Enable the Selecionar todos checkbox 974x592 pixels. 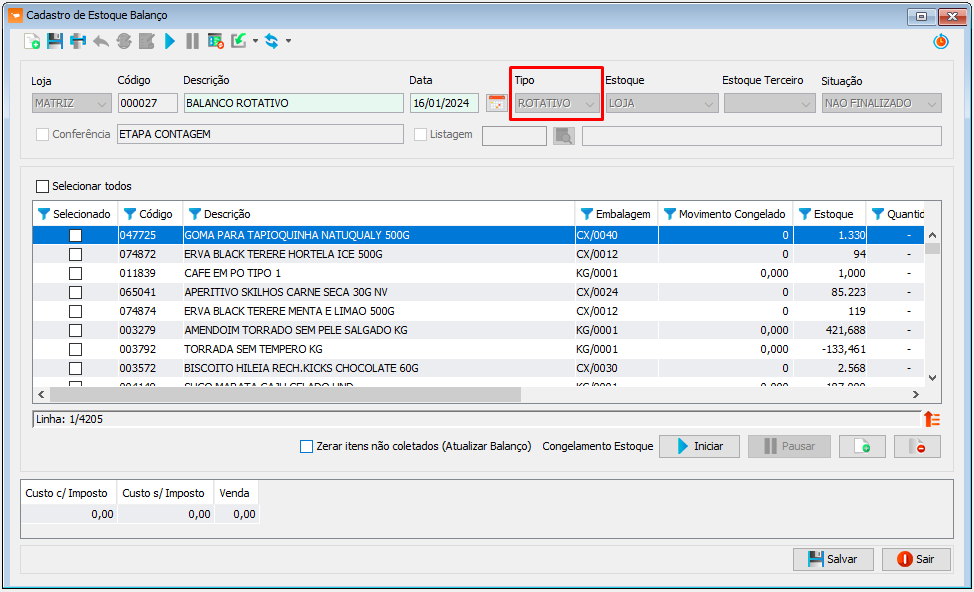click(x=42, y=186)
